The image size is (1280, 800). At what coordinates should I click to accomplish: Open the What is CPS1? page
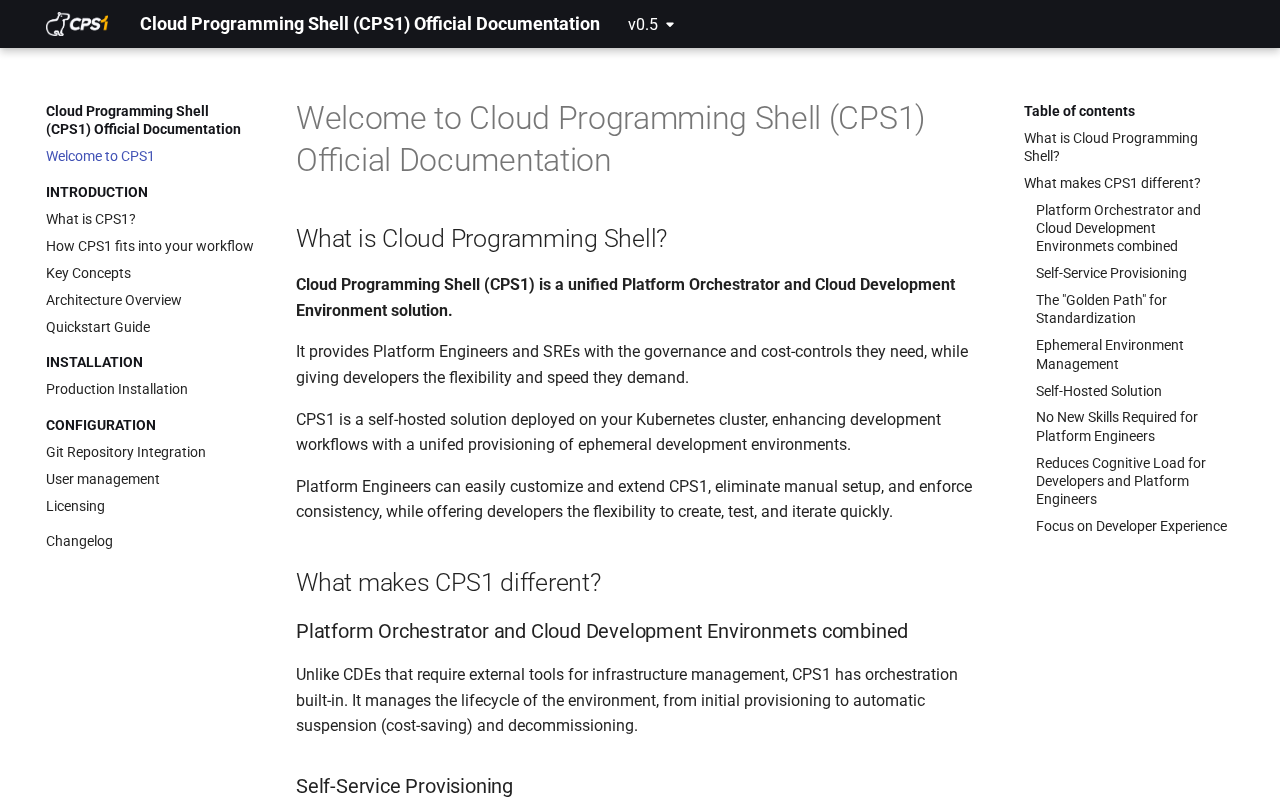click(x=91, y=219)
